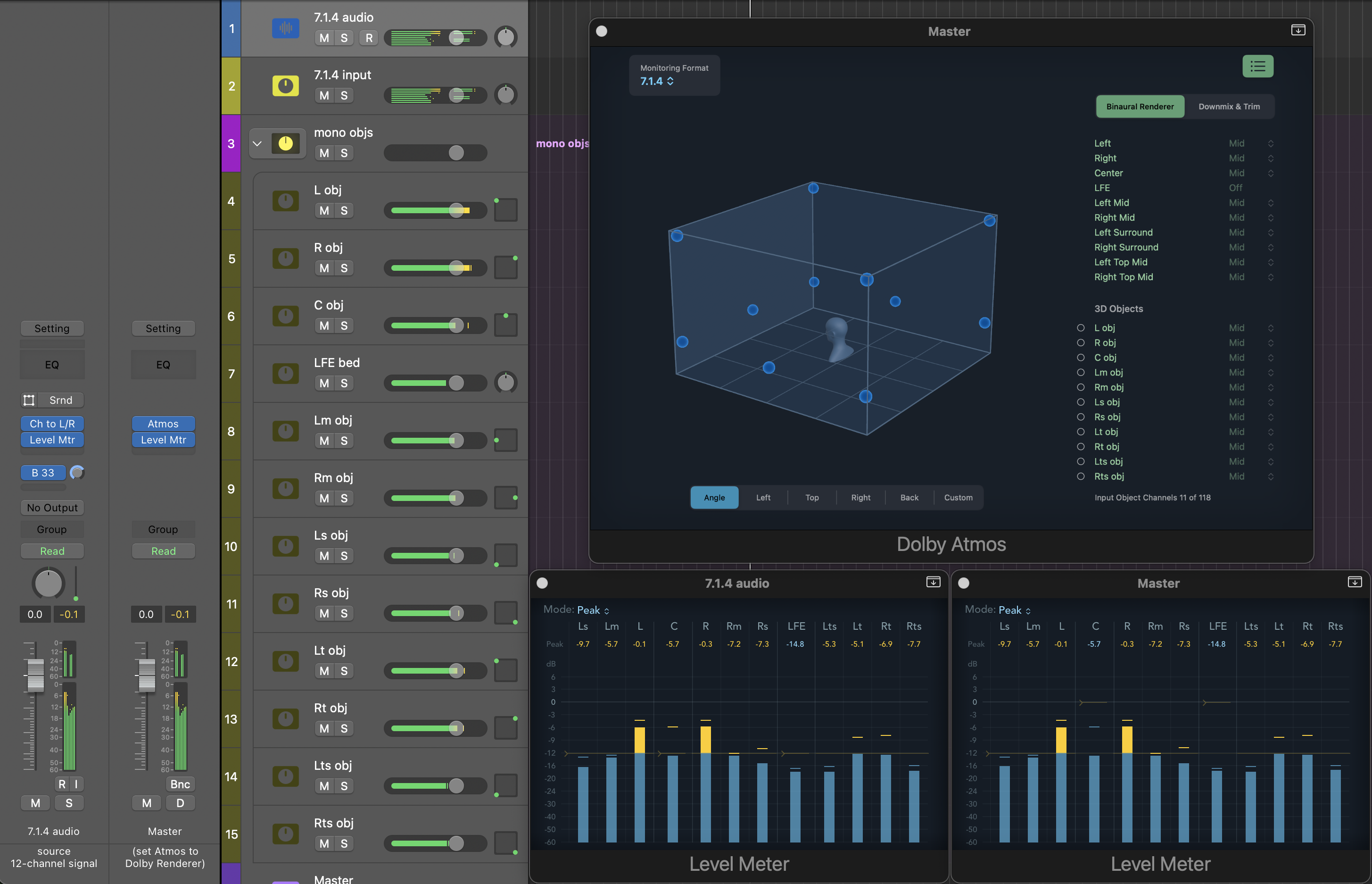Click the C obj track icon
1372x884 pixels.
[286, 316]
